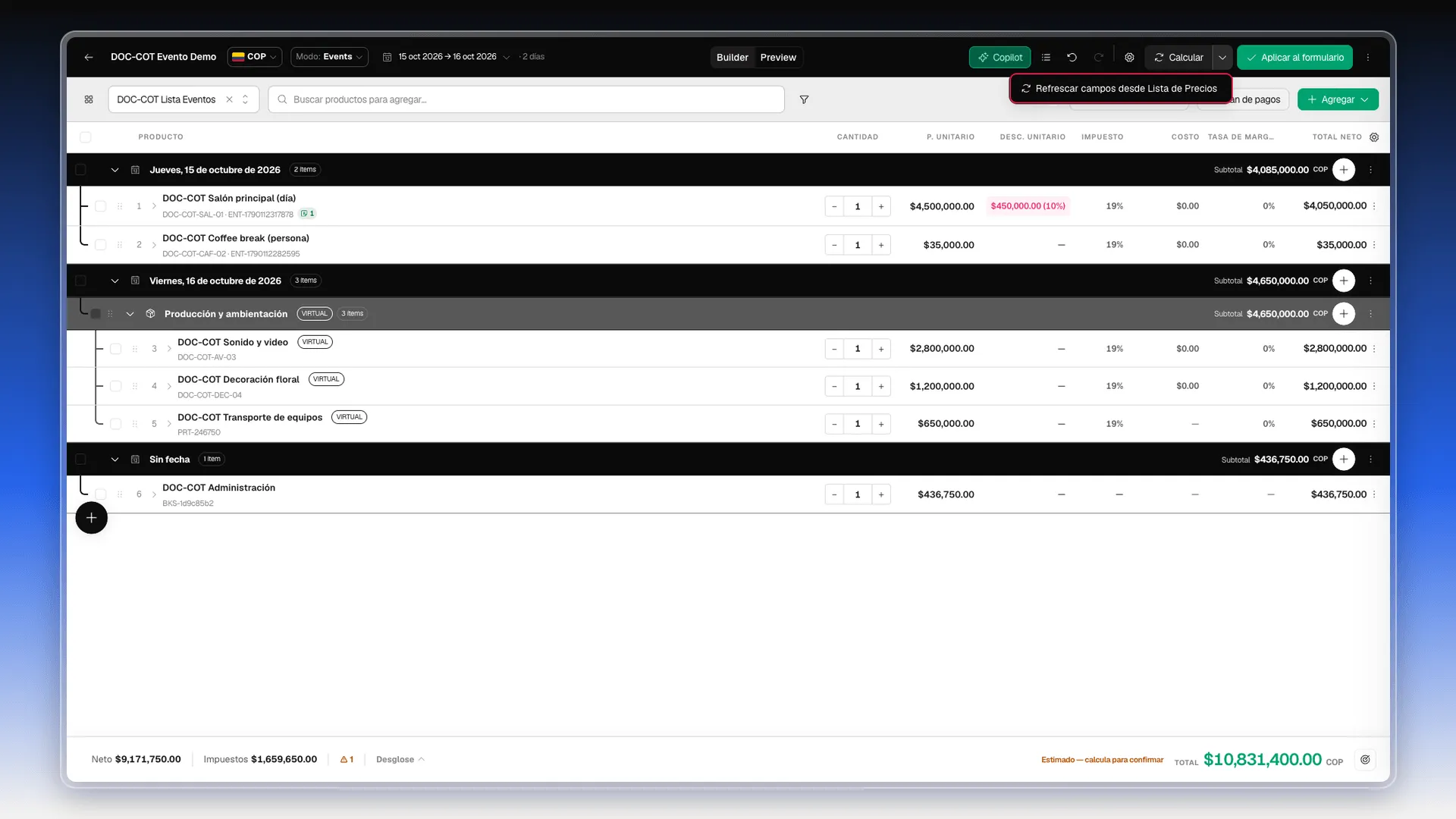Screen dimensions: 1456x819
Task: Toggle the select-all checkbox in header row
Action: (85, 137)
